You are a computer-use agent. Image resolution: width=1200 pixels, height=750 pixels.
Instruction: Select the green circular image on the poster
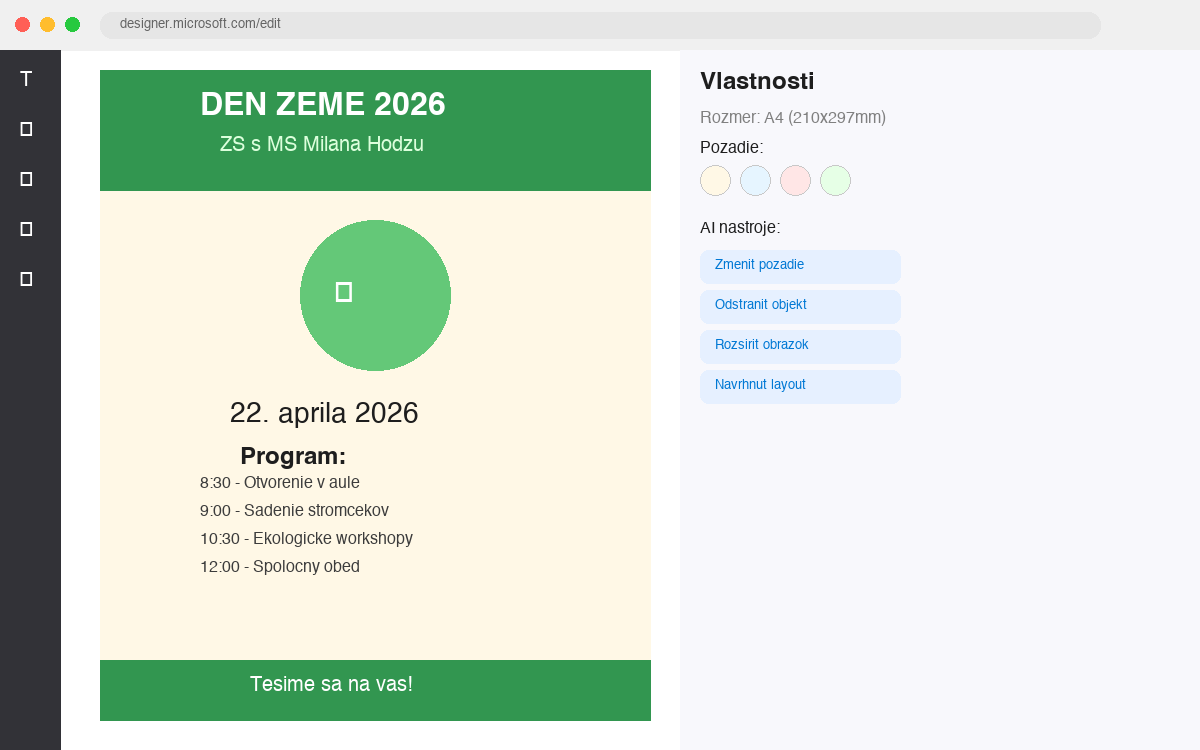(375, 295)
